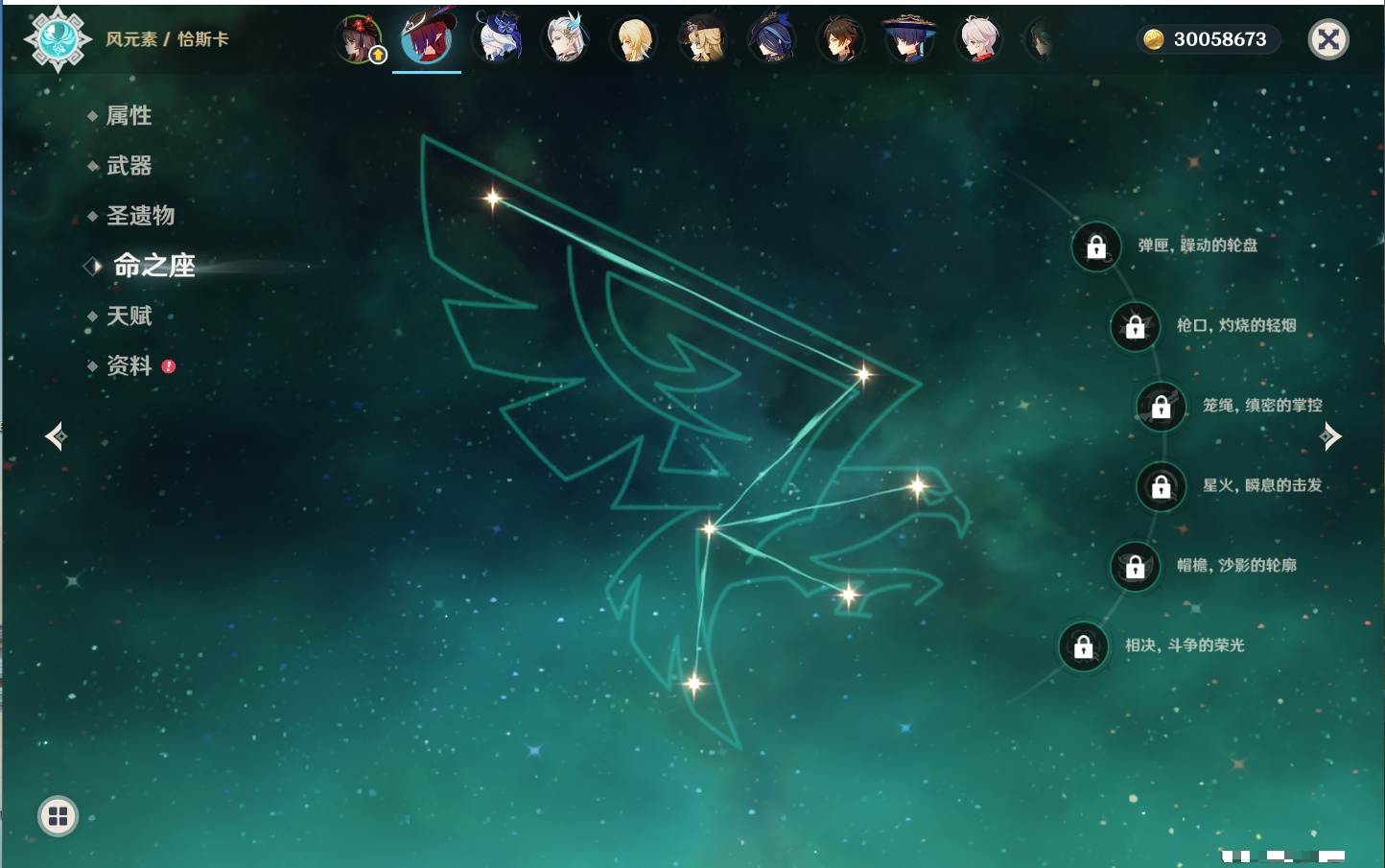The image size is (1385, 868).
Task: Open the 武器 weapon menu
Action: point(129,166)
